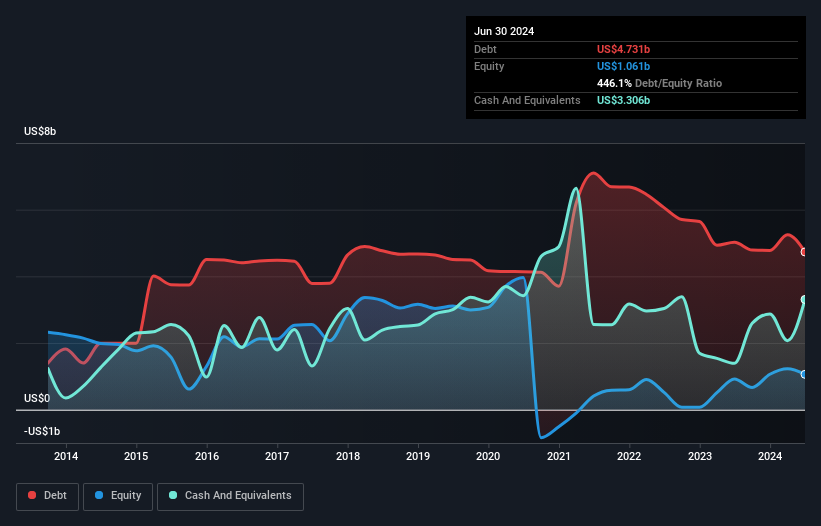
Task: Click the 2015 axis label
Action: click(136, 456)
